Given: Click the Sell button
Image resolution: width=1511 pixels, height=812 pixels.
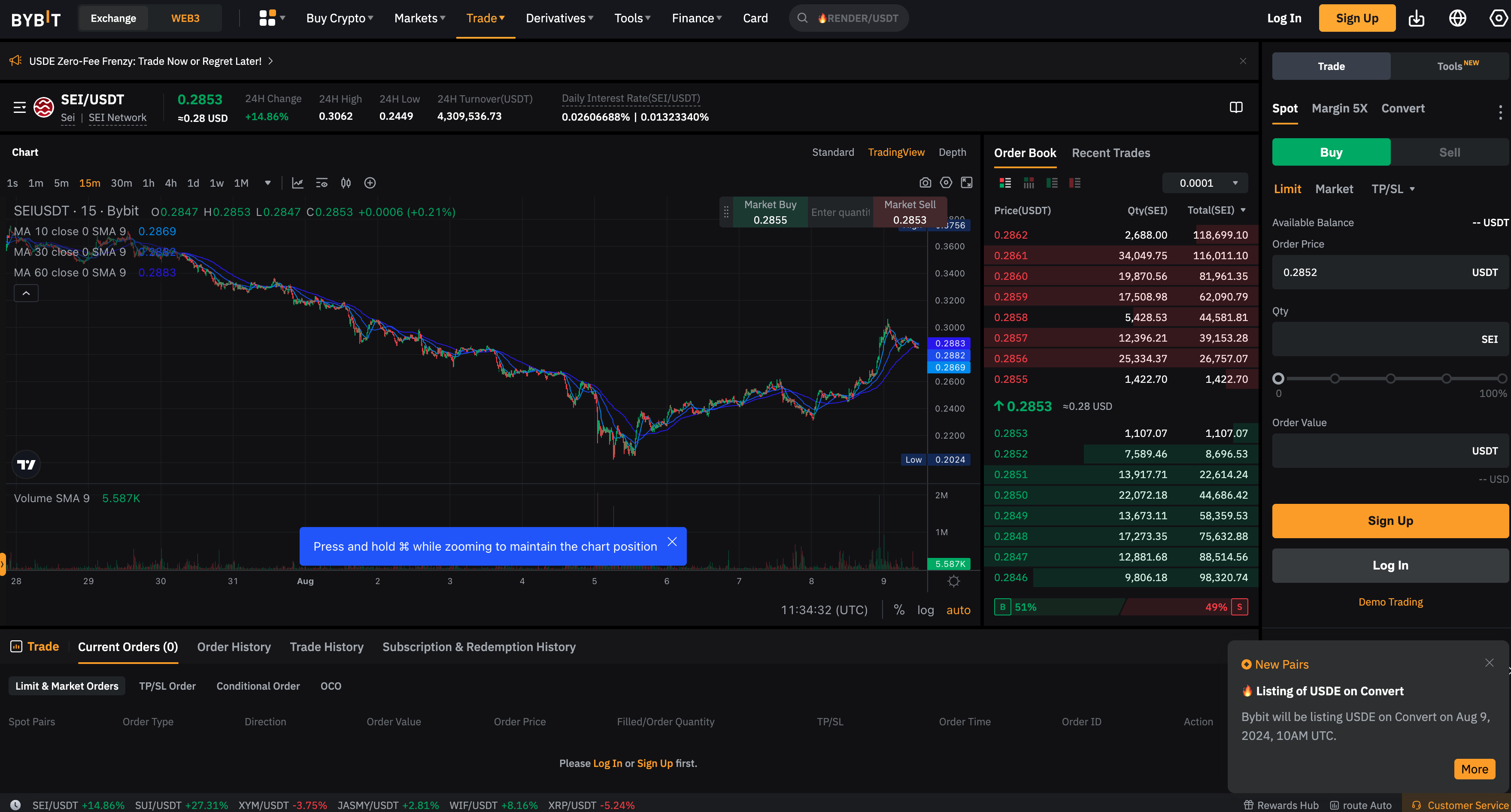Looking at the screenshot, I should point(1449,152).
